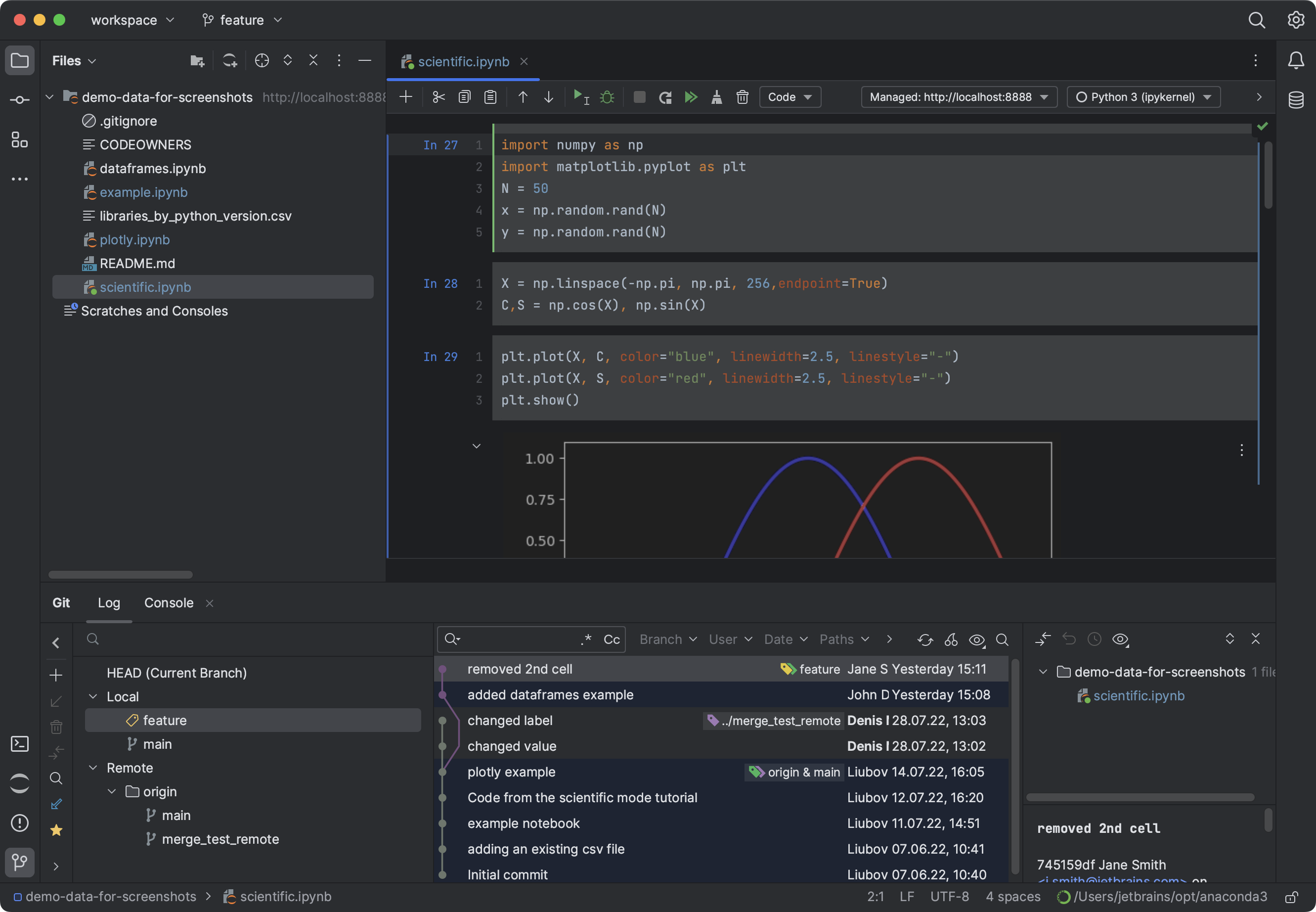Click the run cell button (triangle)
The image size is (1316, 912).
579,97
